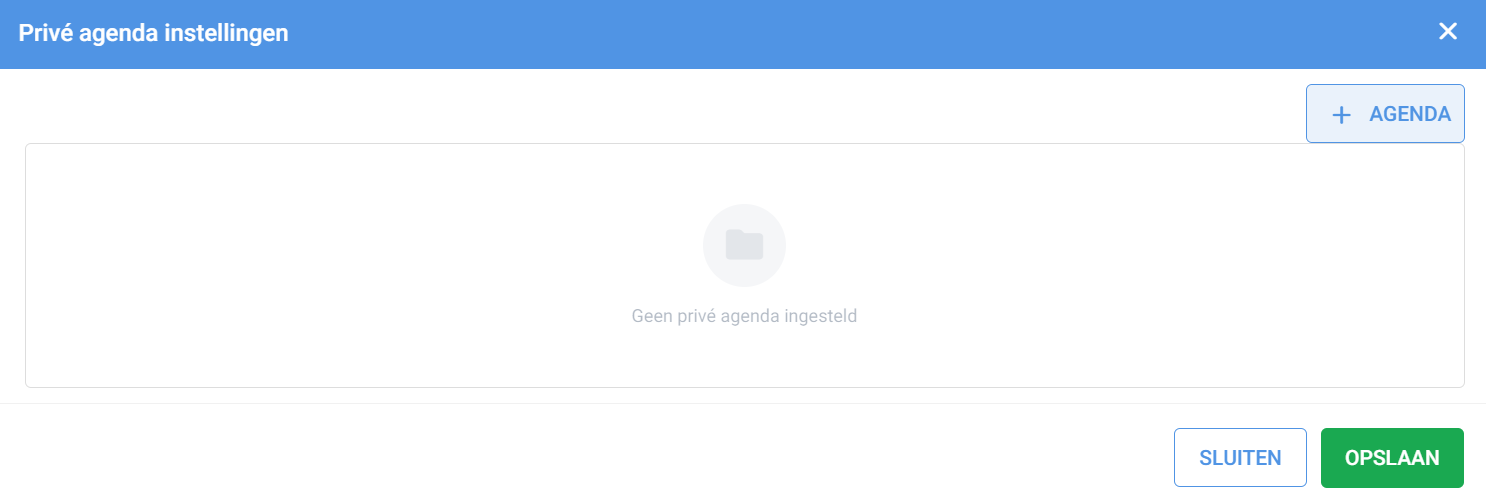The image size is (1486, 503).
Task: Click the 'Geen privé agenda ingesteld' text
Action: (744, 316)
